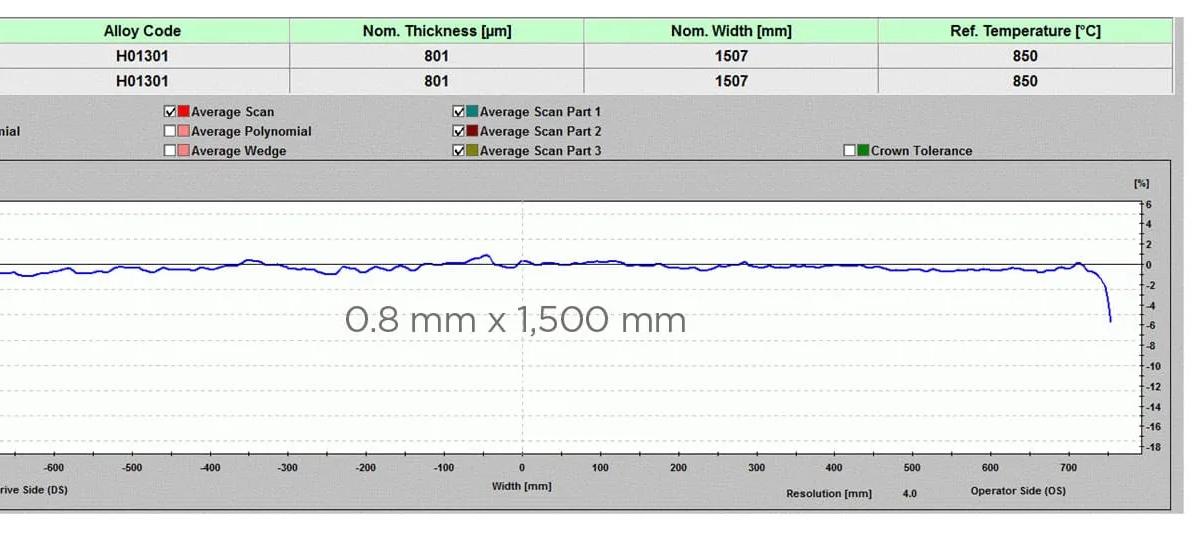Select the first H01301 alloy row
This screenshot has height=535, width=1200.
[x=142, y=56]
